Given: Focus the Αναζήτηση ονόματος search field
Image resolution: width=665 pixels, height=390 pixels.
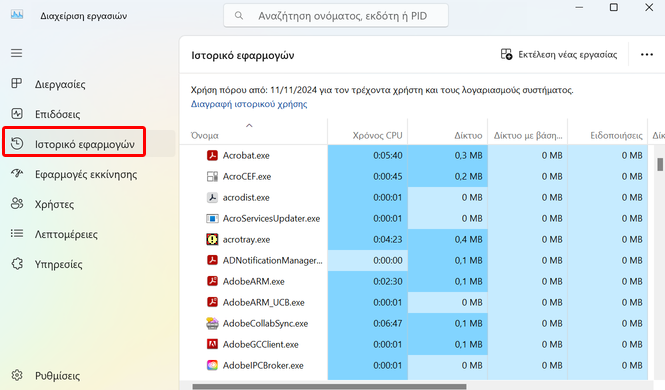Looking at the screenshot, I should [335, 16].
